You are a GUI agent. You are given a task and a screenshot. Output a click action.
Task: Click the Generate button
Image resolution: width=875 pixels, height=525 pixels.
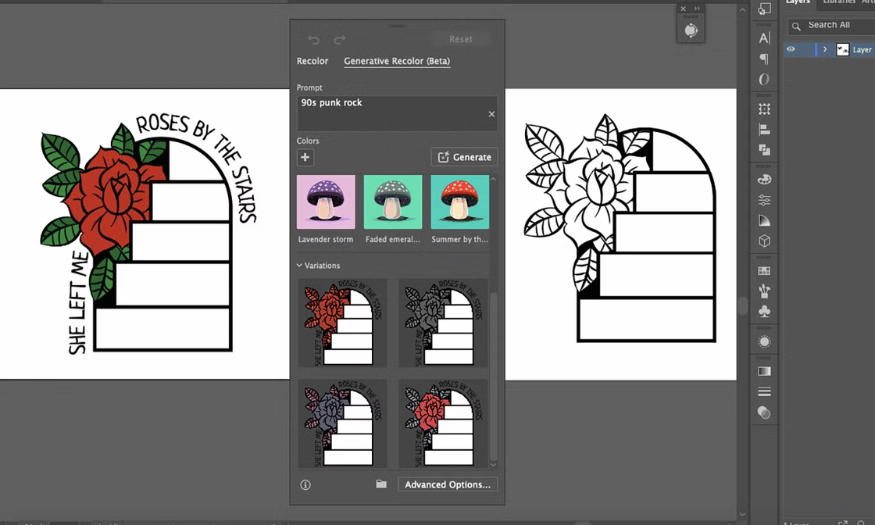coord(464,157)
